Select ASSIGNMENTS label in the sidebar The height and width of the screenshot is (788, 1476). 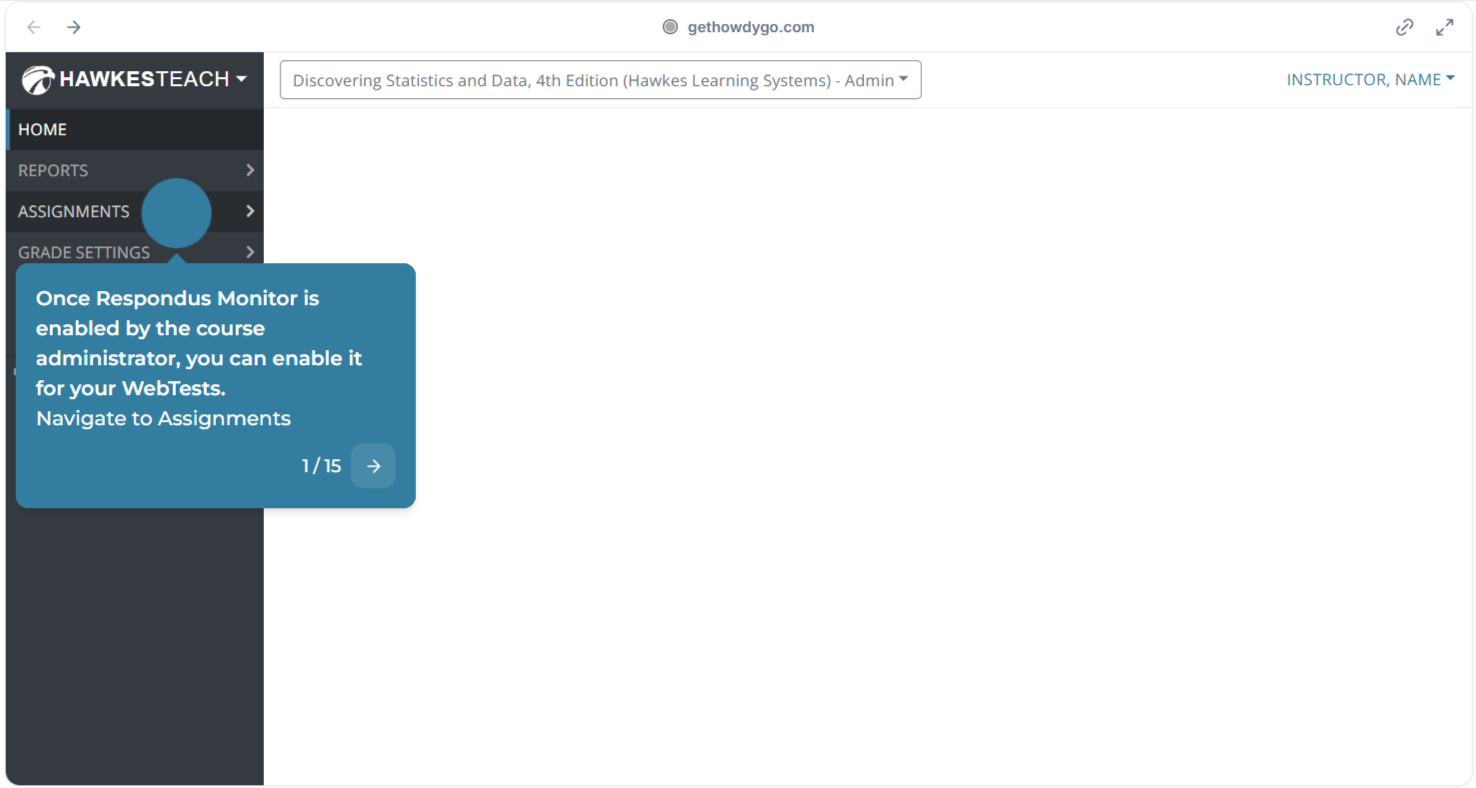[x=74, y=211]
